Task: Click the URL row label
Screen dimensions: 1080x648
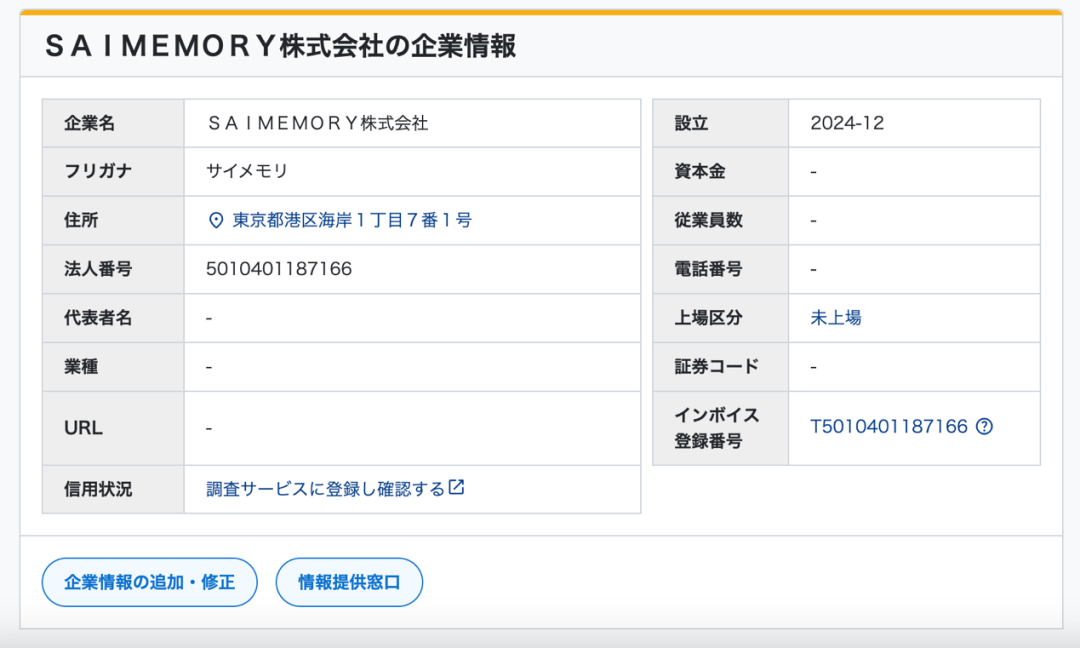Action: pos(83,428)
